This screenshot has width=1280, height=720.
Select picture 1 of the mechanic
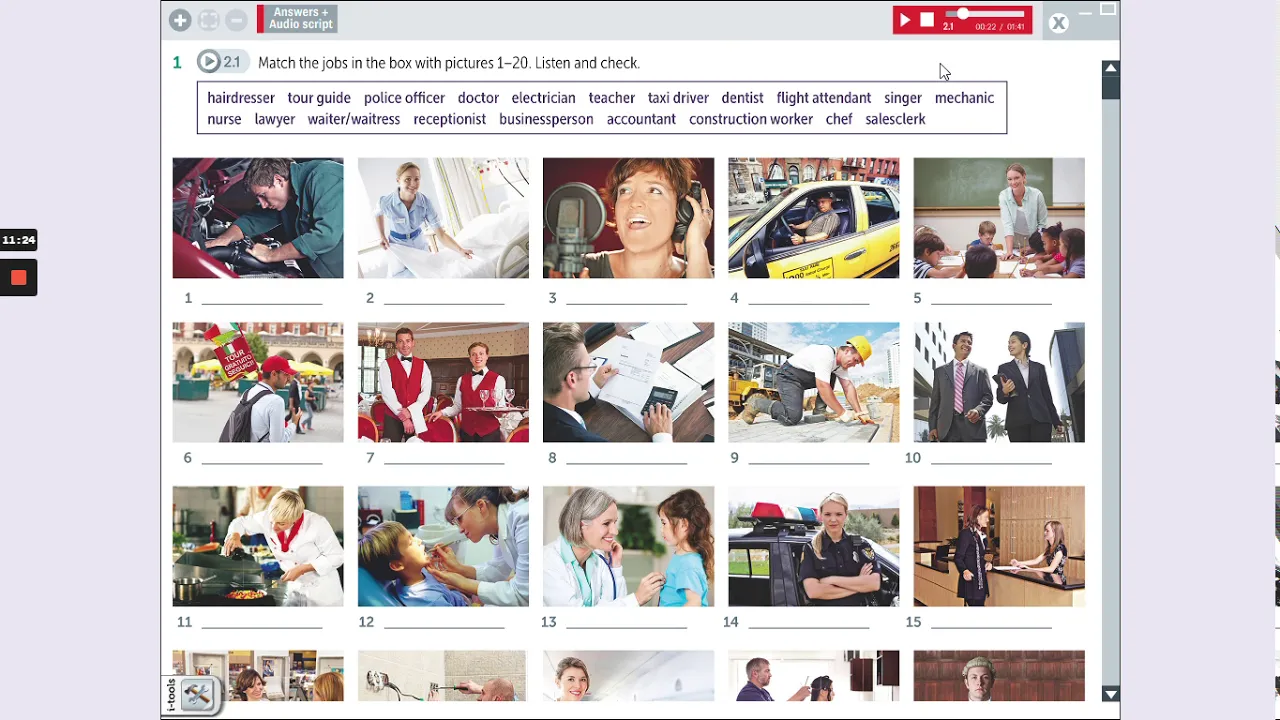258,218
